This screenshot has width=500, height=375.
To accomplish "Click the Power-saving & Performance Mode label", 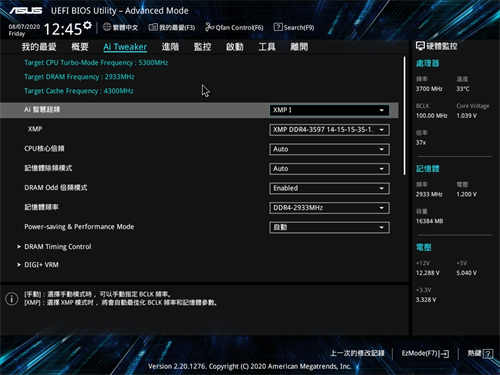I will click(x=79, y=227).
